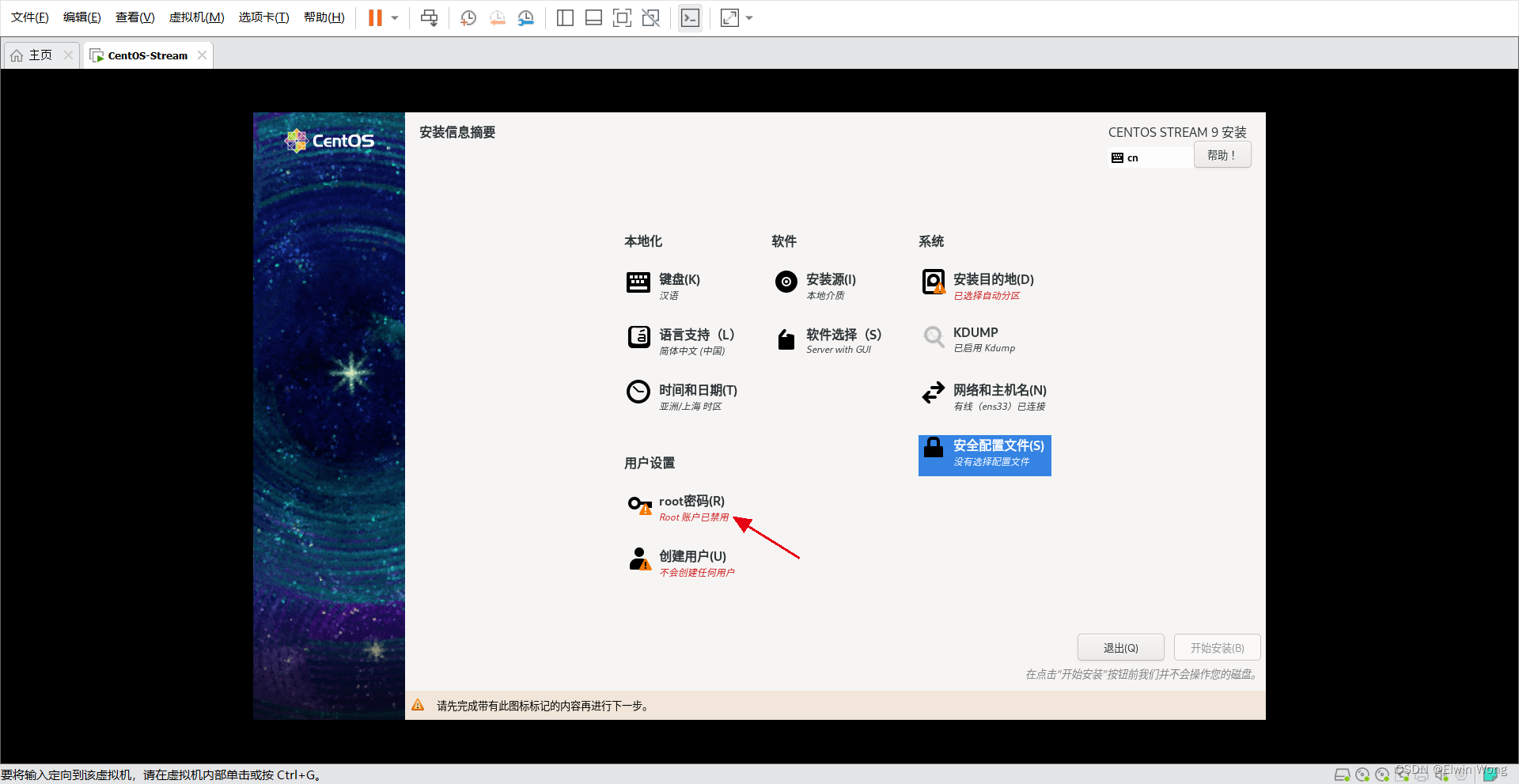1519x784 pixels.
Task: Click the Ctrl+G input hint in status bar
Action: (x=161, y=775)
